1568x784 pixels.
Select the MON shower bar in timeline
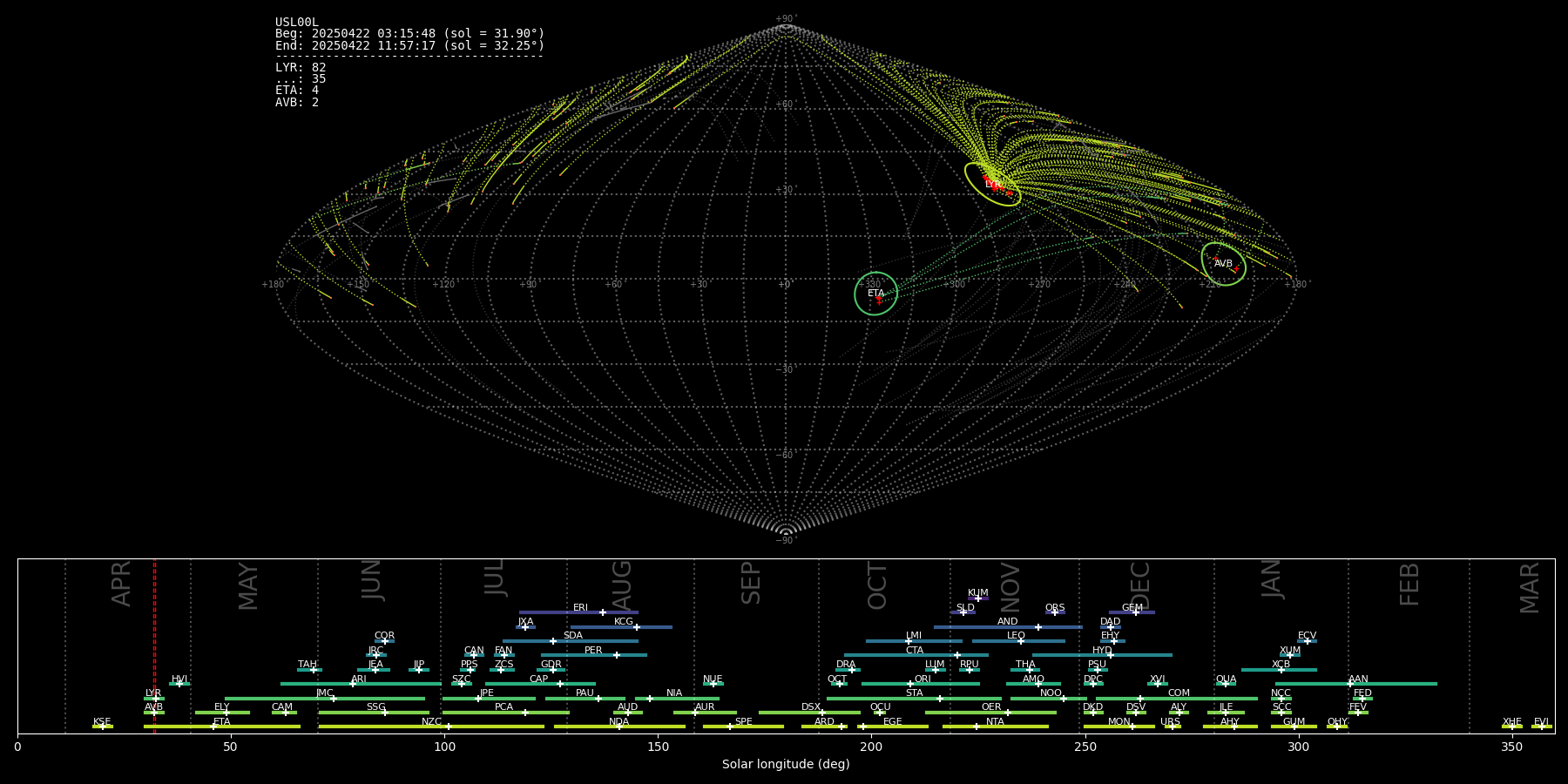[x=1119, y=727]
